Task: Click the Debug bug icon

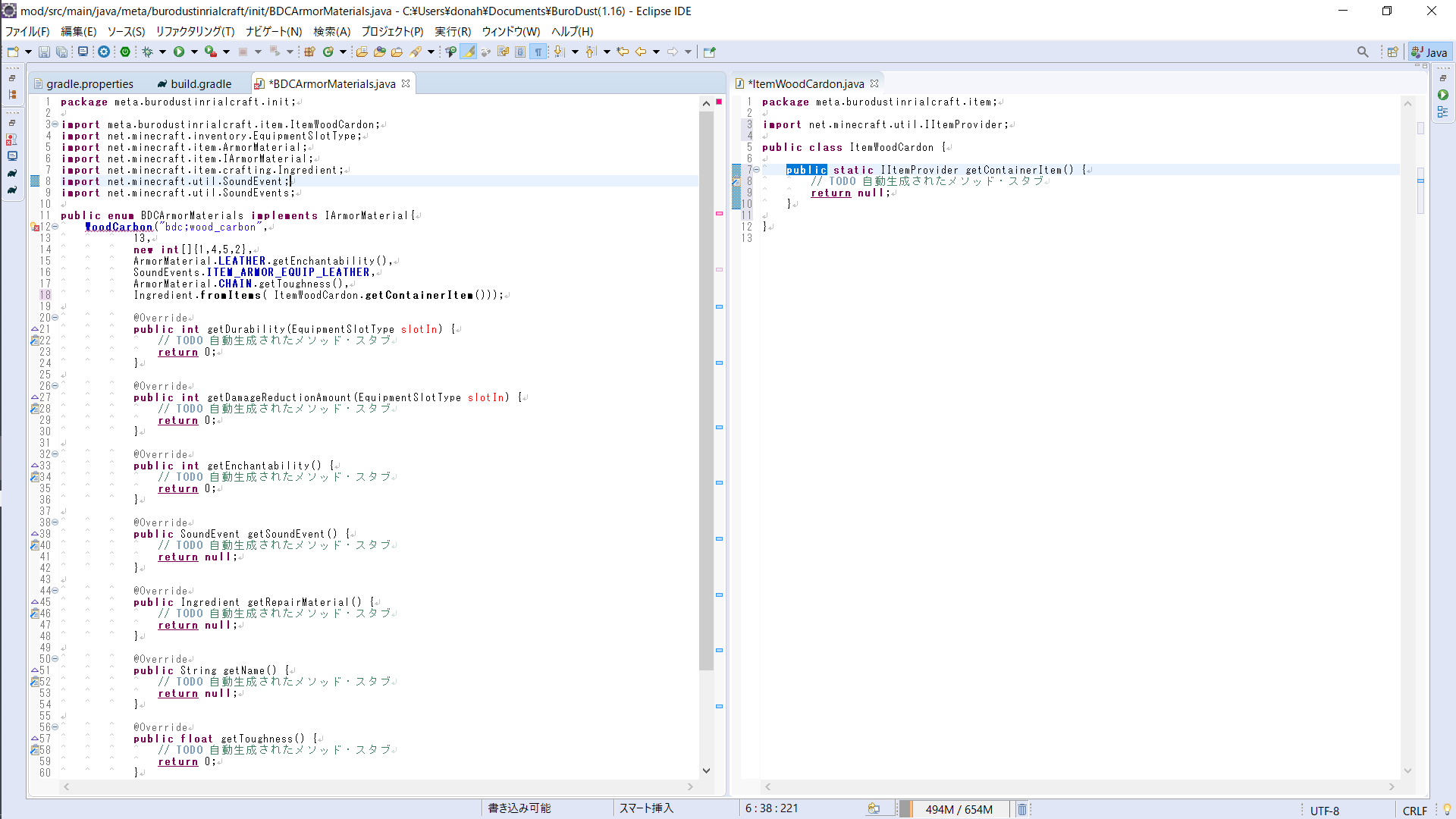Action: (147, 52)
